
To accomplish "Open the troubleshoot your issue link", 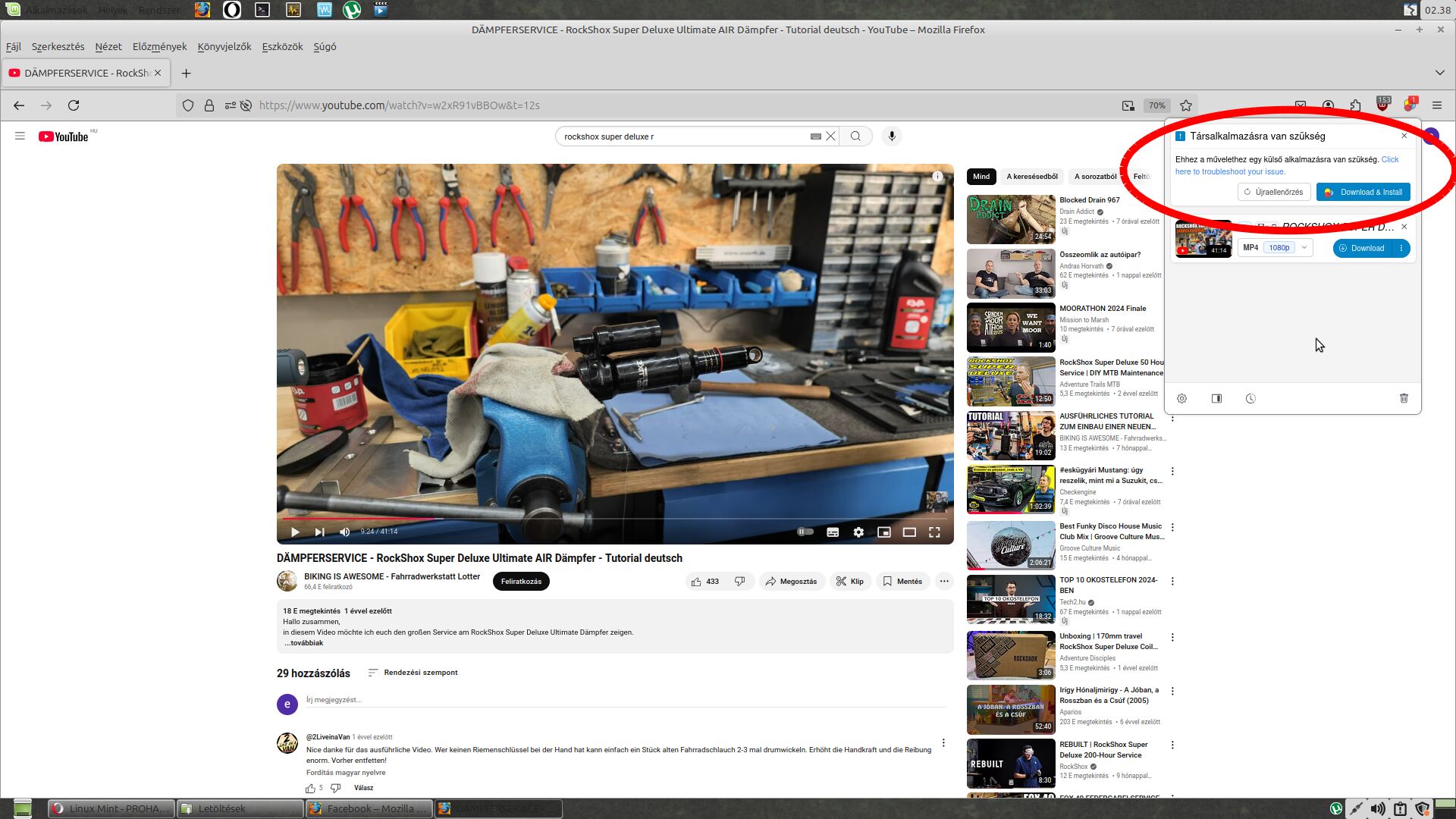I will coord(1287,165).
